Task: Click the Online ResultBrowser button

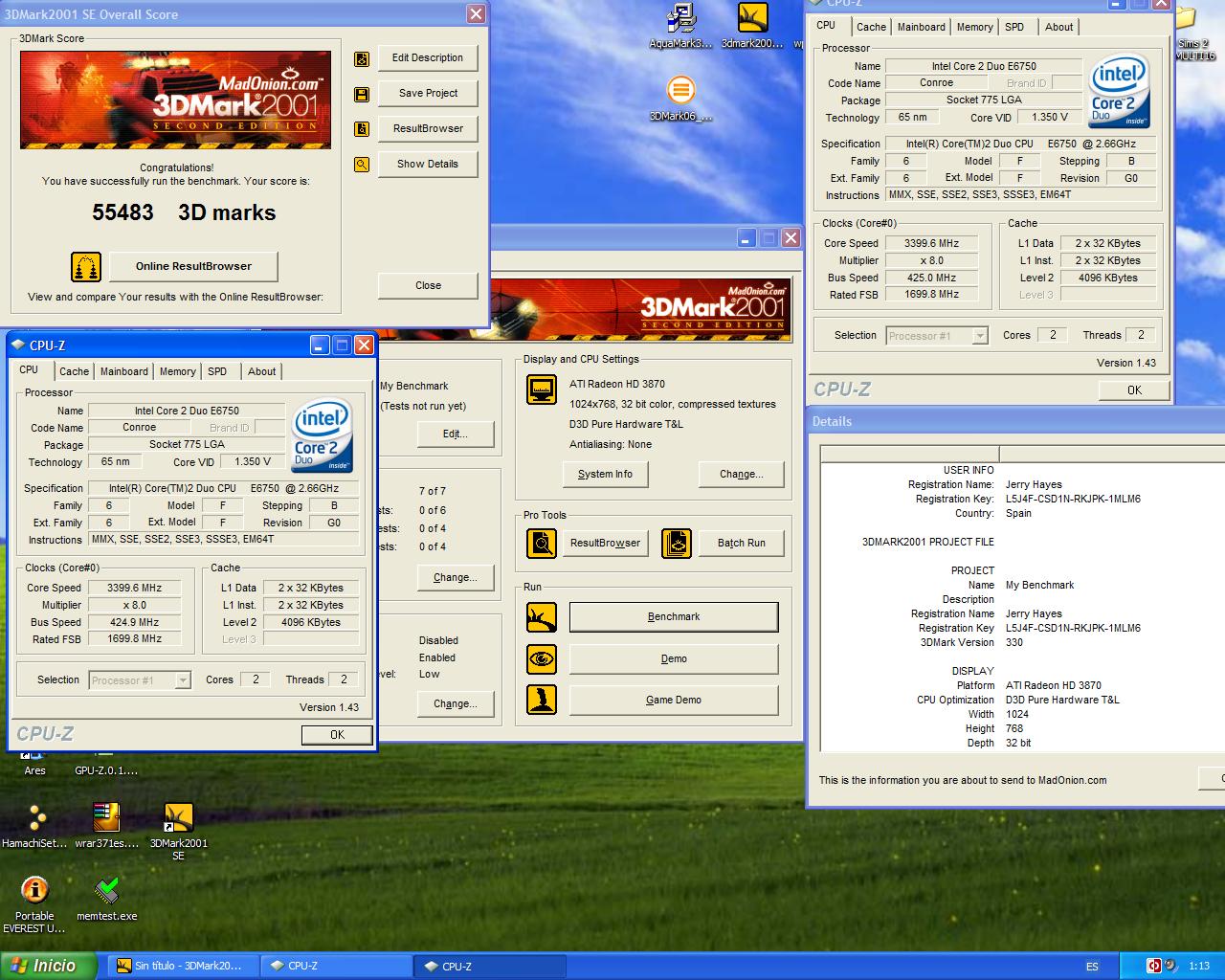Action: coord(193,266)
